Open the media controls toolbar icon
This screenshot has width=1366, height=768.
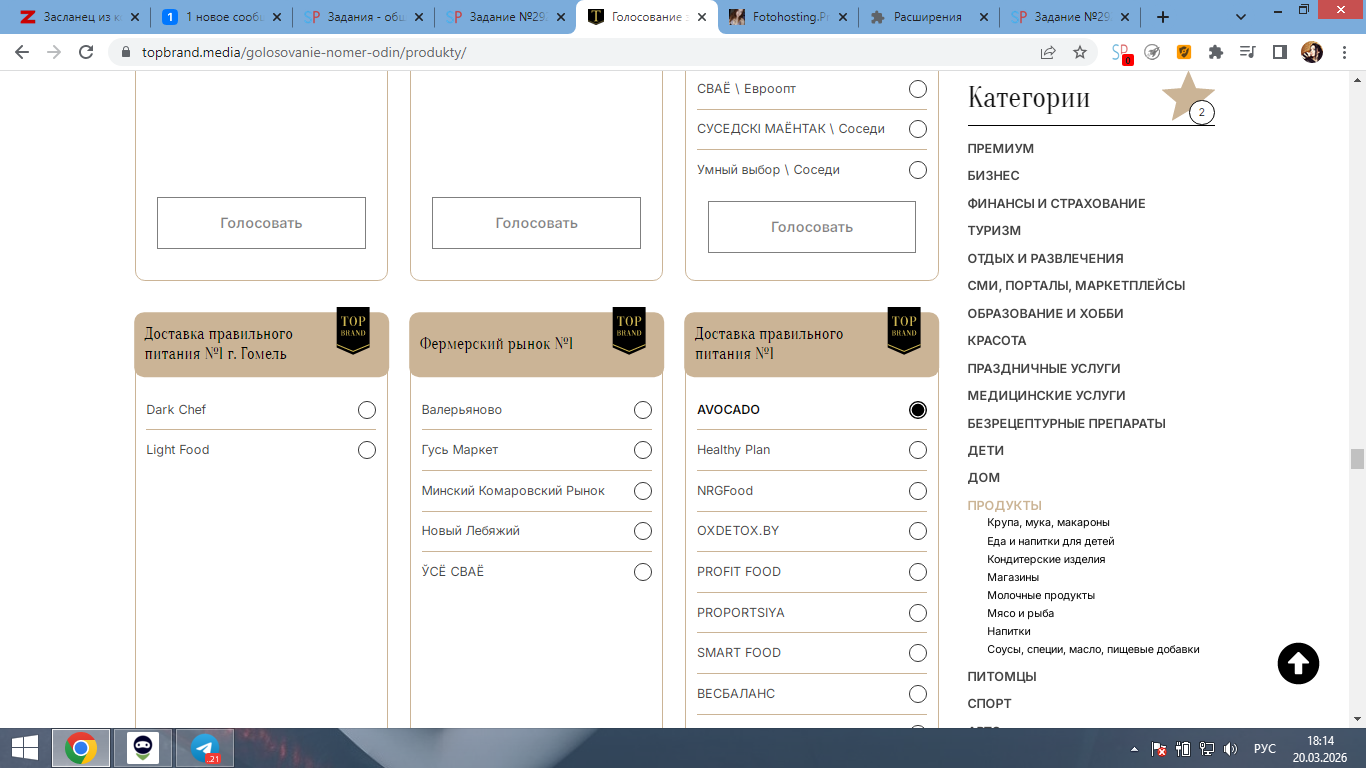[1247, 52]
